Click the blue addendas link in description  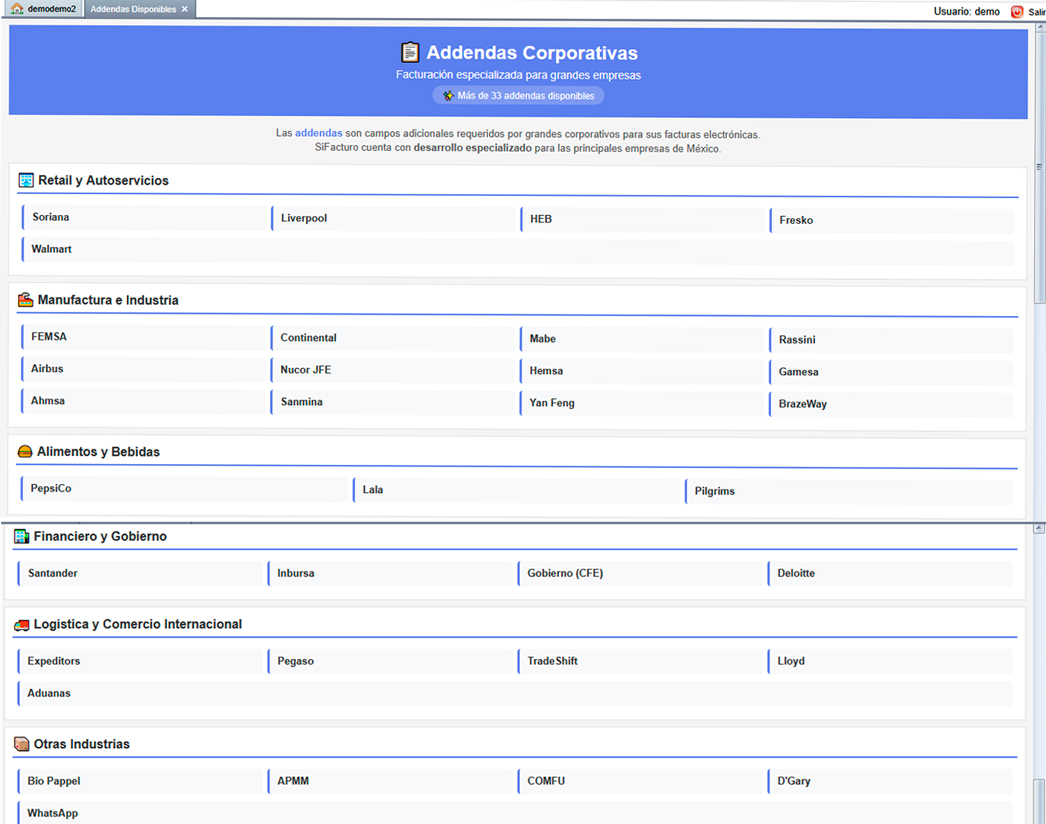(318, 133)
